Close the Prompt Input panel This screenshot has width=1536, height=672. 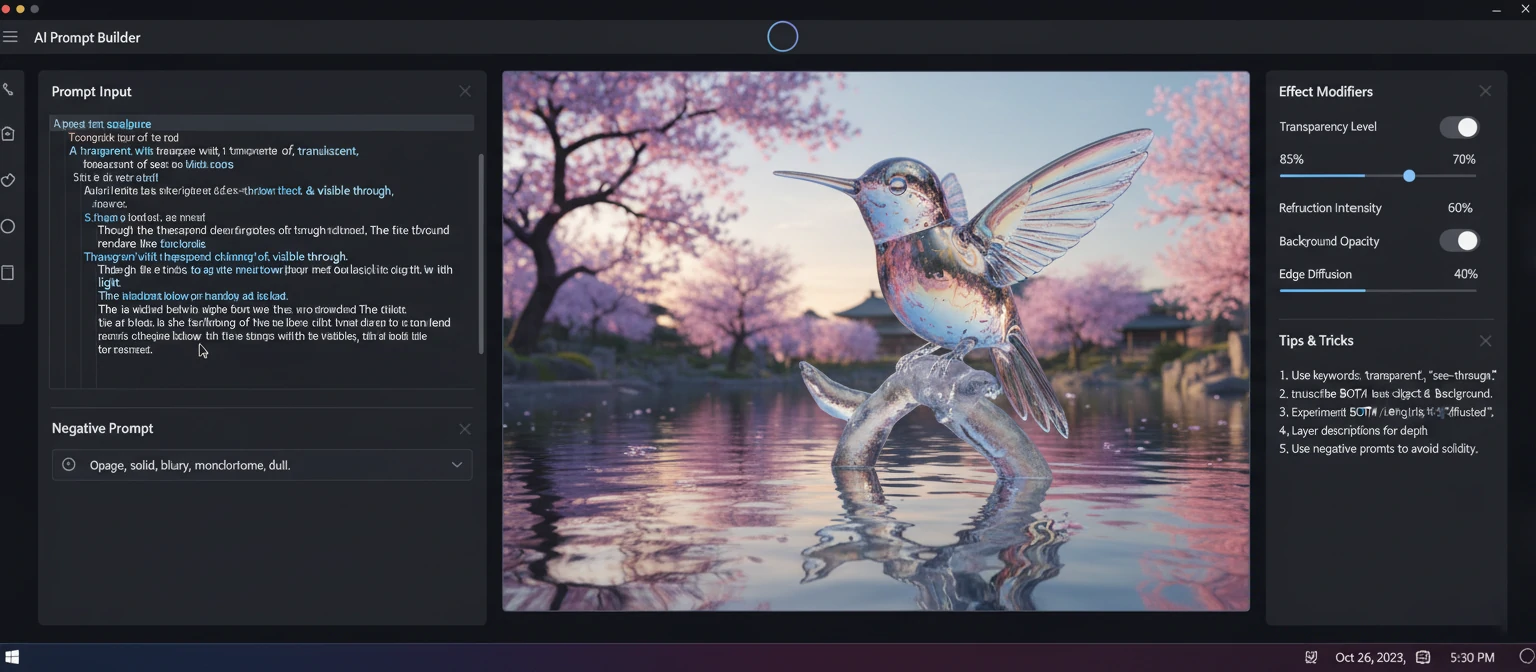click(465, 90)
